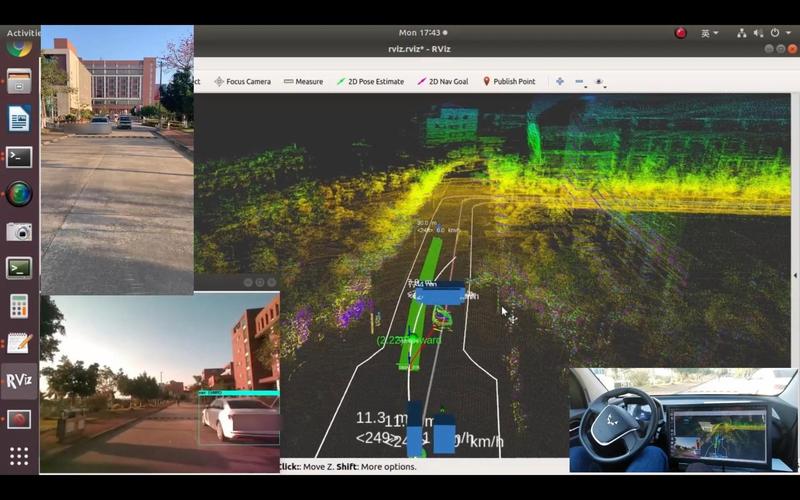Image resolution: width=800 pixels, height=500 pixels.
Task: Launch the Files manager from the dock
Action: point(19,81)
